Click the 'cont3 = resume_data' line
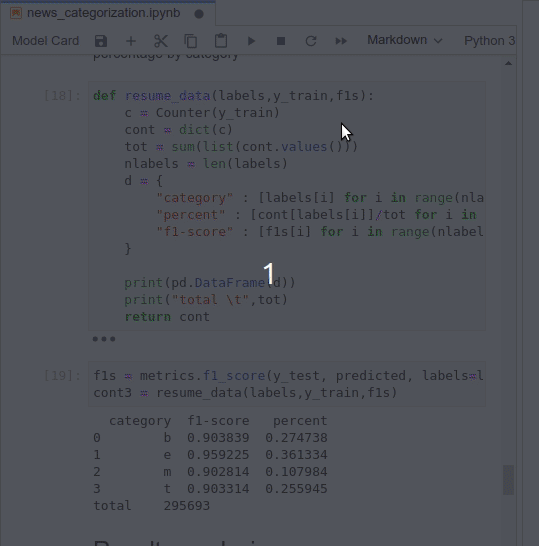This screenshot has width=539, height=546. point(245,393)
